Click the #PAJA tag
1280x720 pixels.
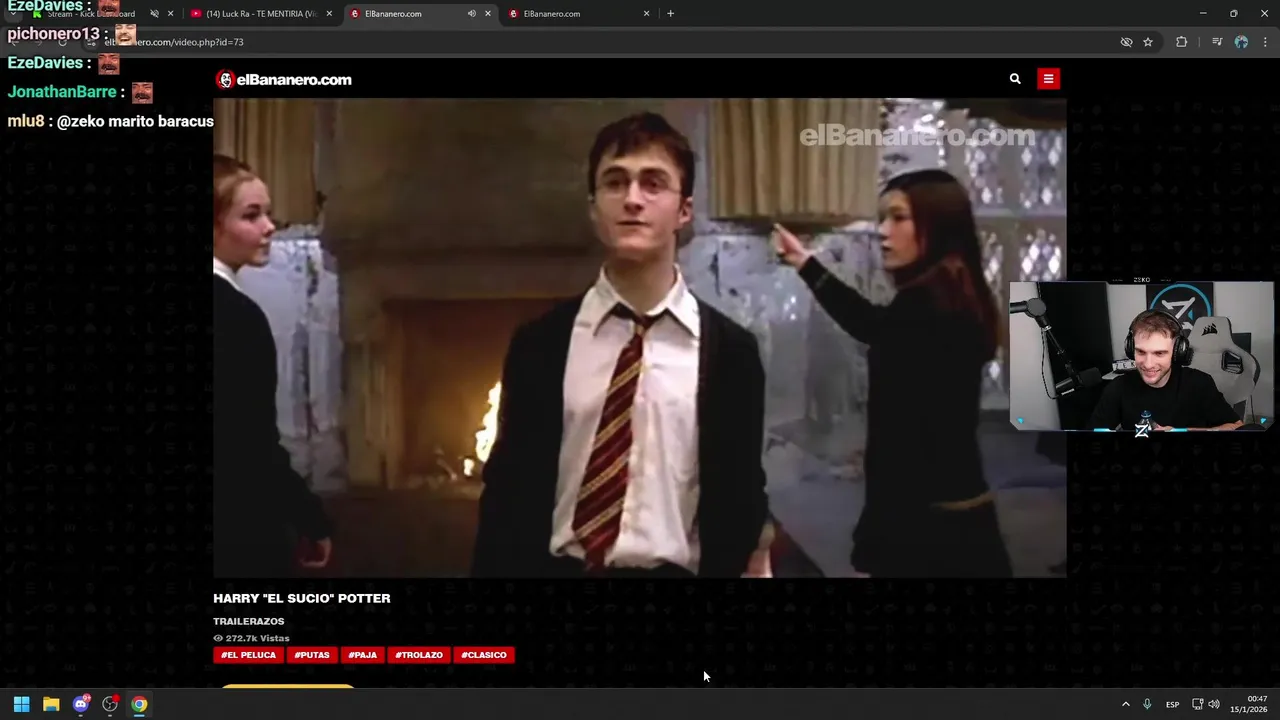point(362,655)
